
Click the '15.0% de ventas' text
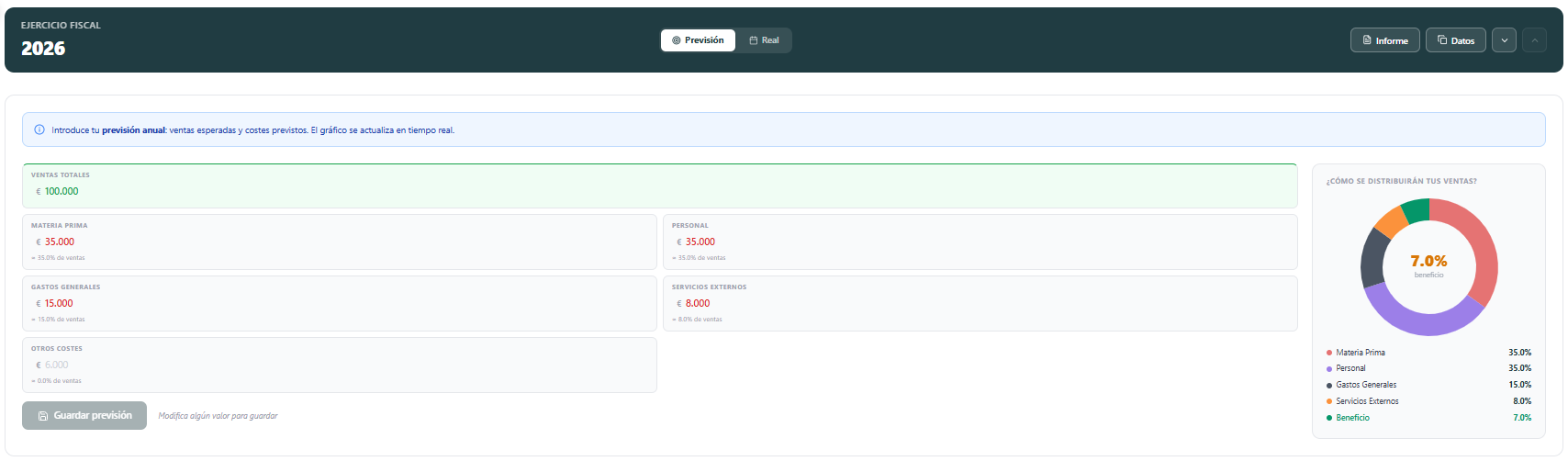point(58,320)
